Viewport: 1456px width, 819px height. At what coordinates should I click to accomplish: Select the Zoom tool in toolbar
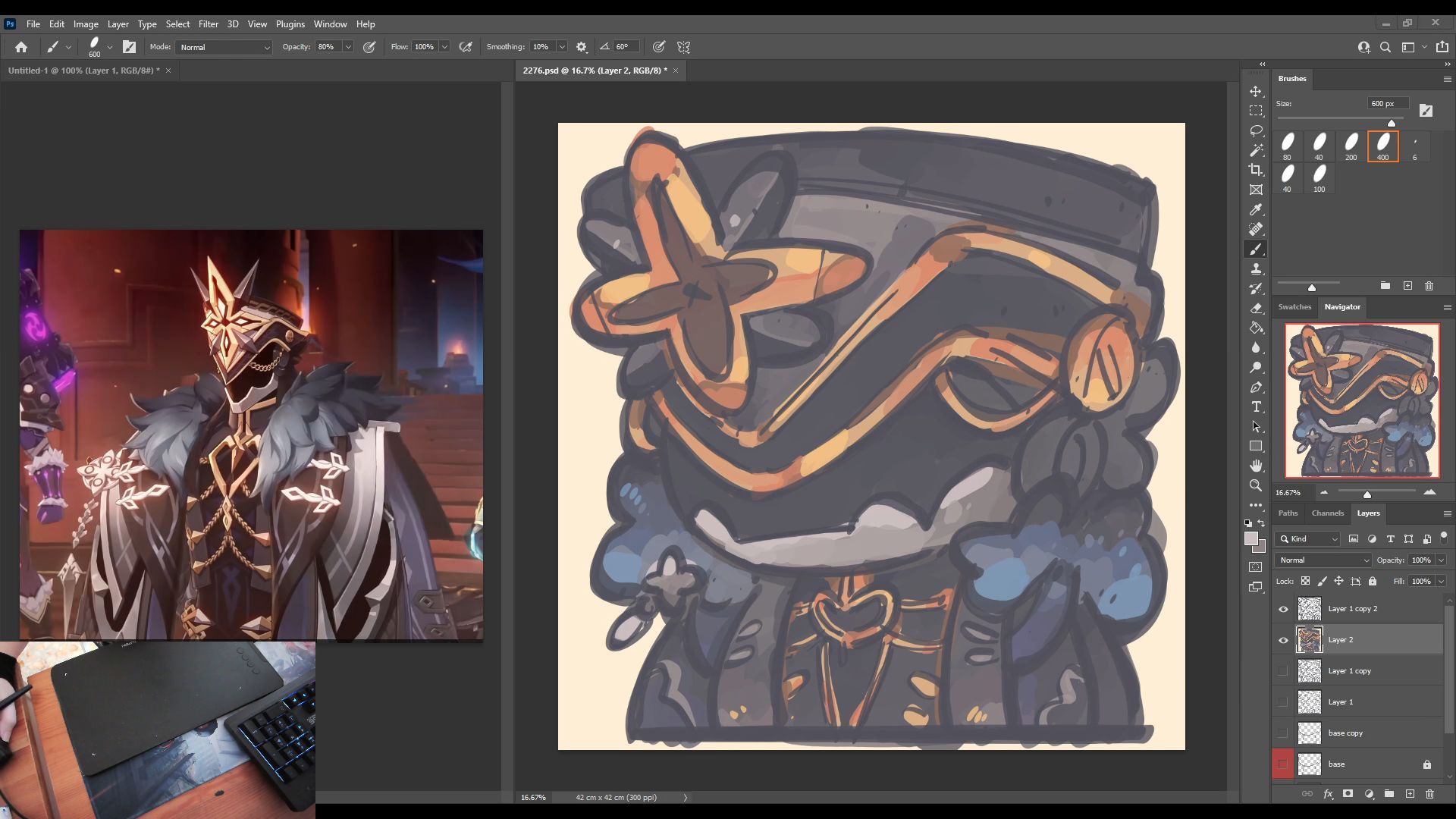[1256, 485]
